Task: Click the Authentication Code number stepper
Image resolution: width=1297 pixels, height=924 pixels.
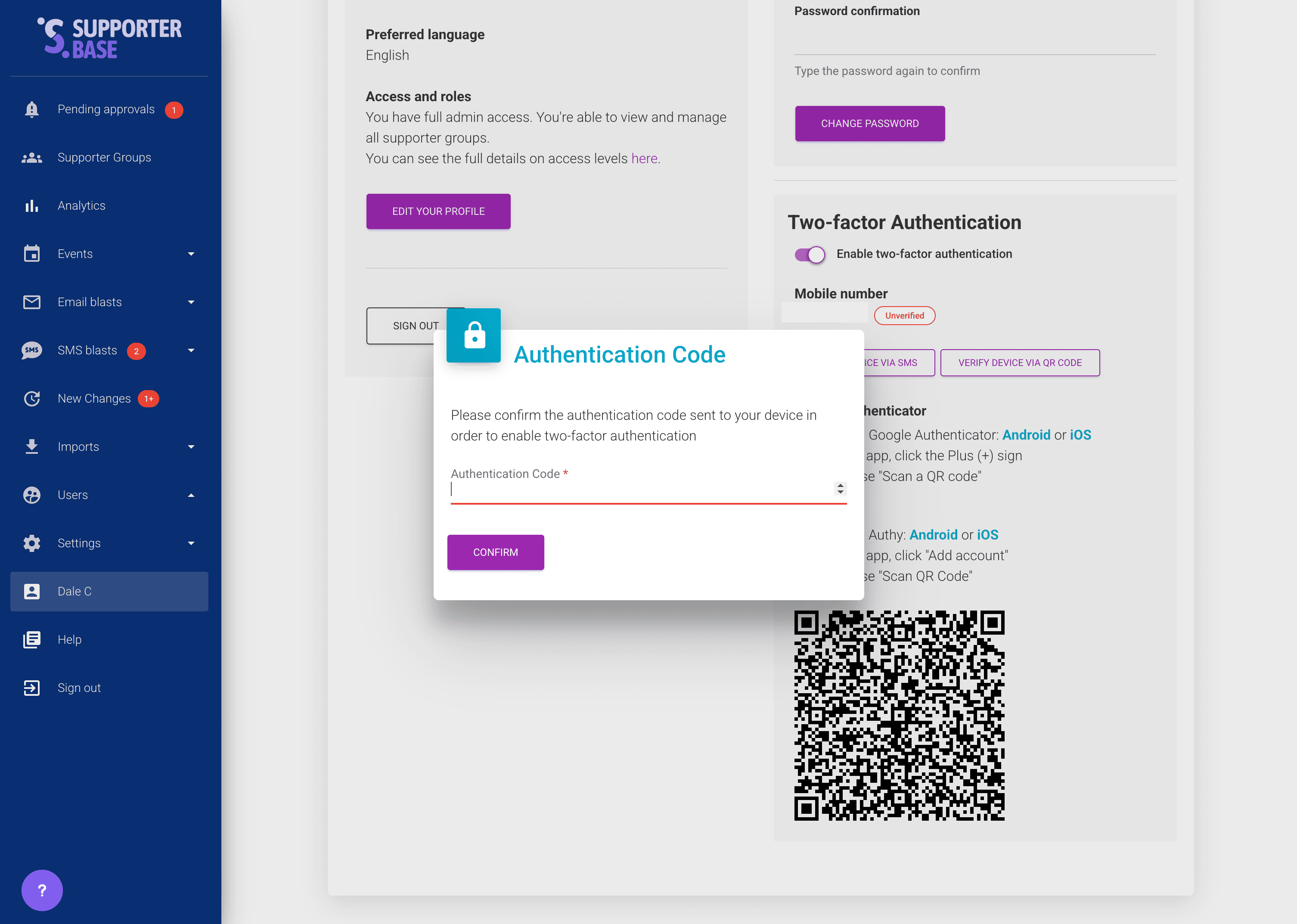Action: pos(840,489)
